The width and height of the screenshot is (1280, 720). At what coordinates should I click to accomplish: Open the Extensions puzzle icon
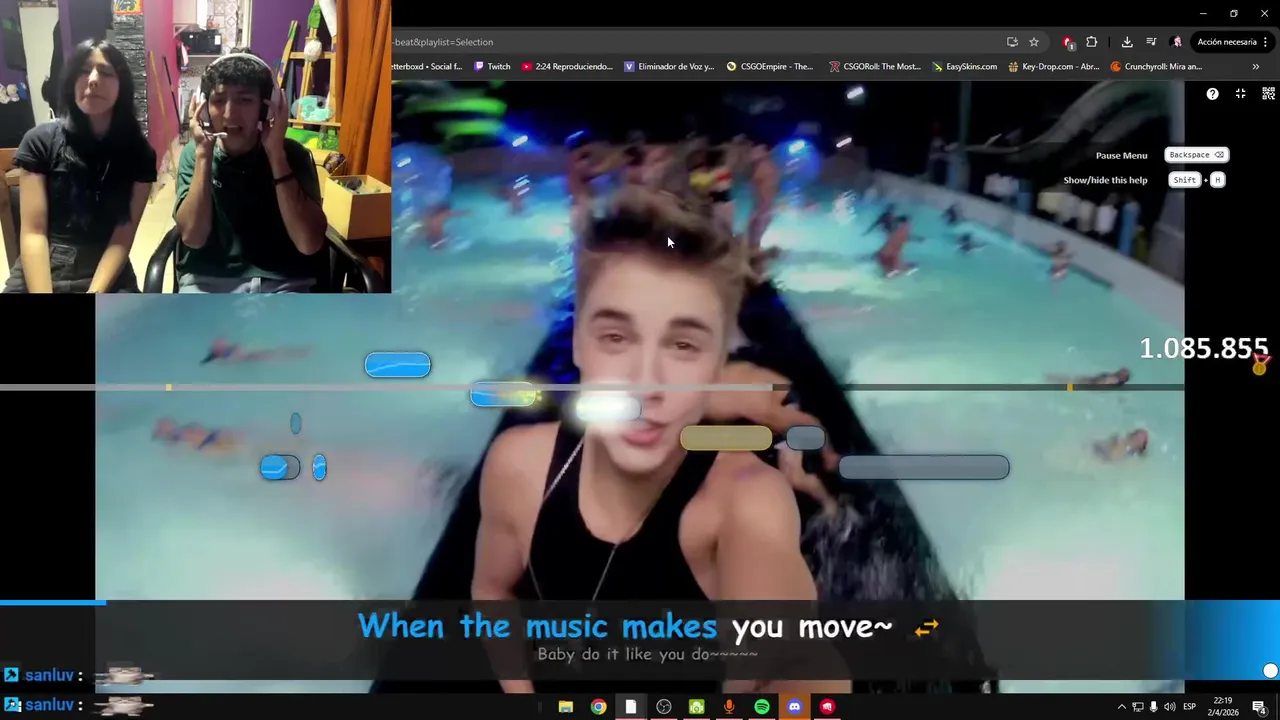(x=1091, y=42)
